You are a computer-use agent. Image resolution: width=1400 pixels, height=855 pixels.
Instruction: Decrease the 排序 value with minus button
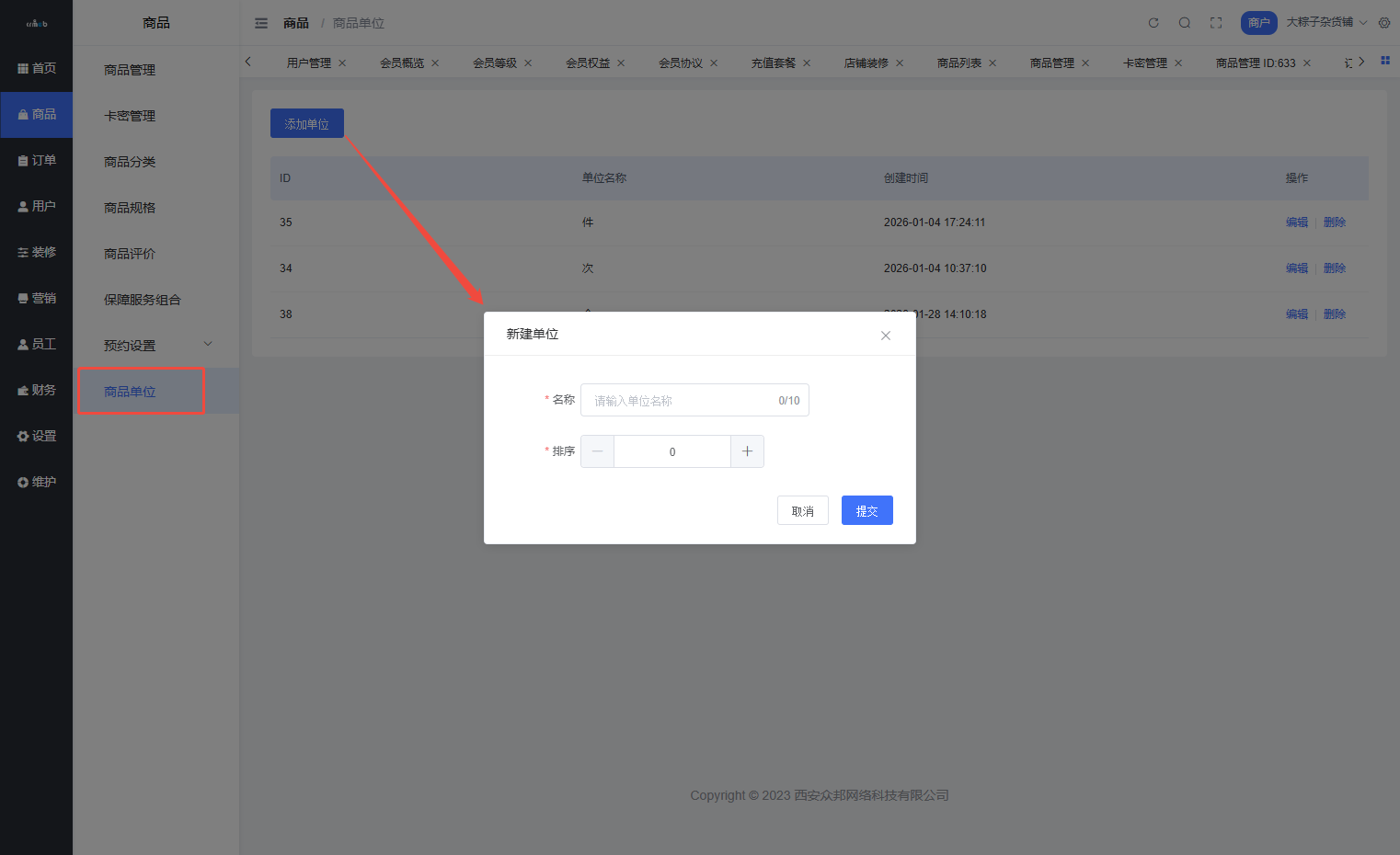[x=598, y=451]
